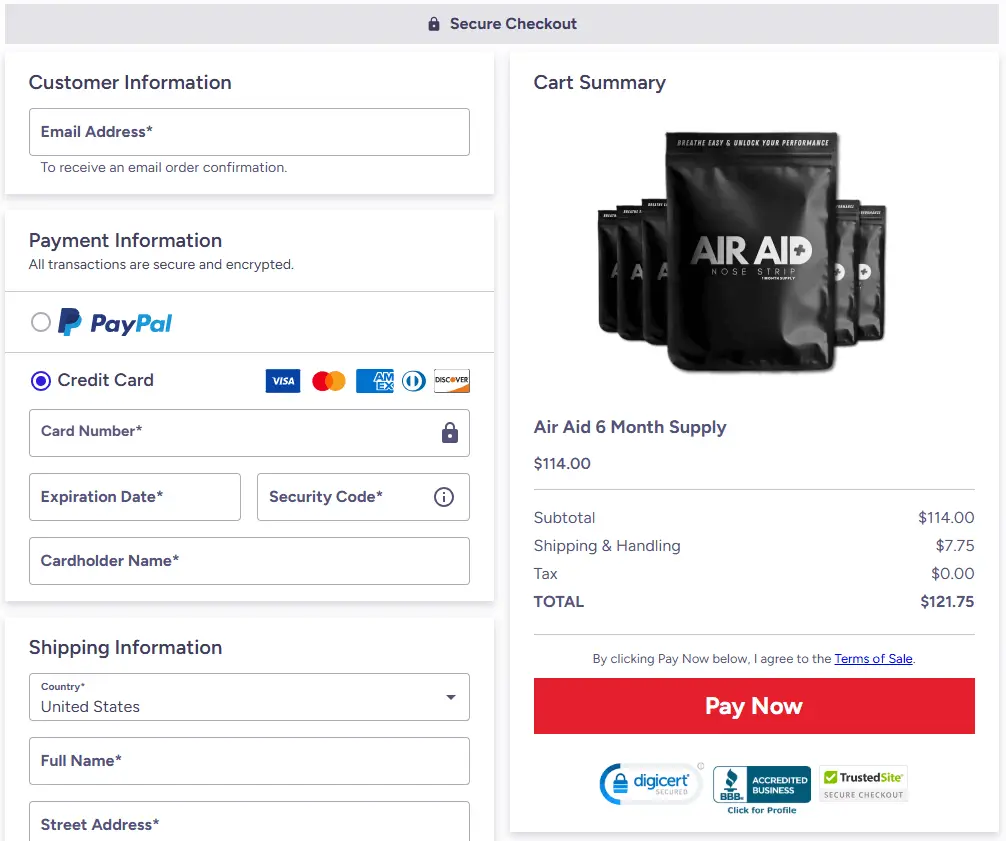The image size is (1006, 841).
Task: Click the Subtotal $114.00 value
Action: (x=946, y=518)
